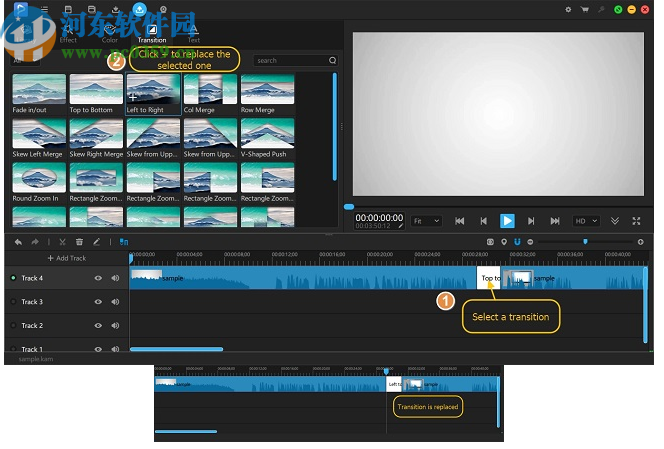Viewport: 664px width, 449px height.
Task: Open the HD quality dropdown
Action: coord(585,221)
